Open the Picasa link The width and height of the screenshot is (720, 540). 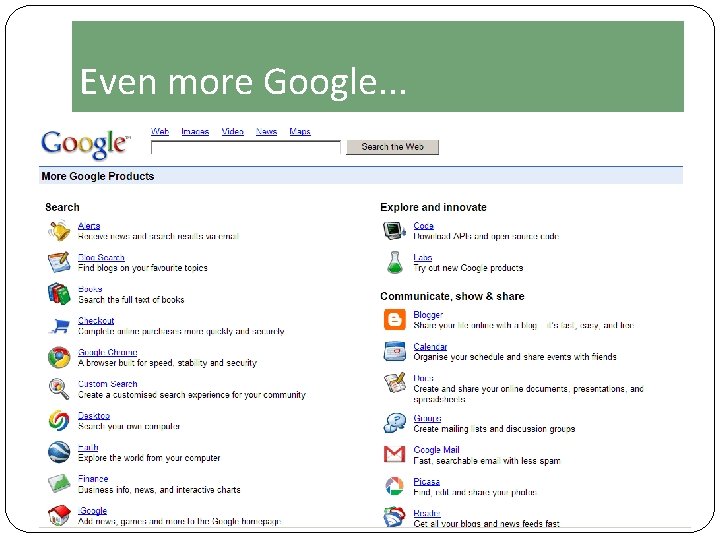click(x=427, y=481)
